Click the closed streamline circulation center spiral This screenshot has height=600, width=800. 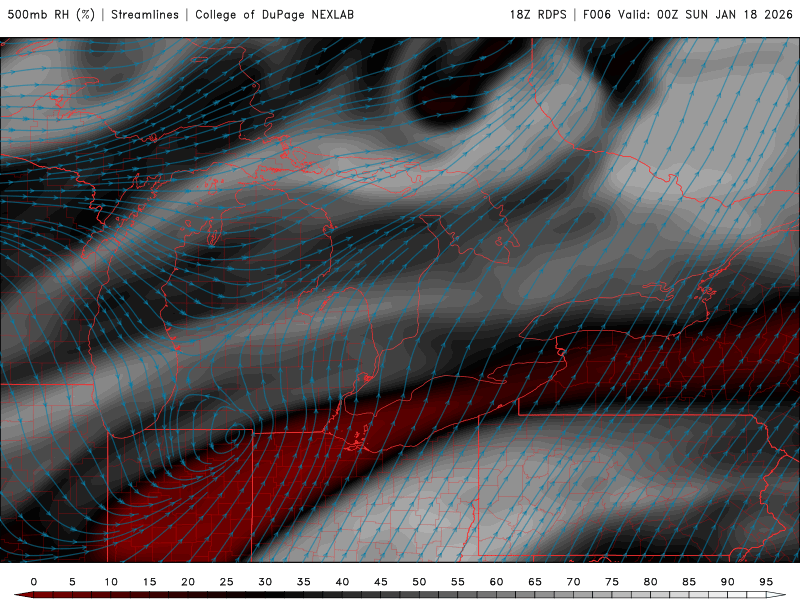click(233, 436)
